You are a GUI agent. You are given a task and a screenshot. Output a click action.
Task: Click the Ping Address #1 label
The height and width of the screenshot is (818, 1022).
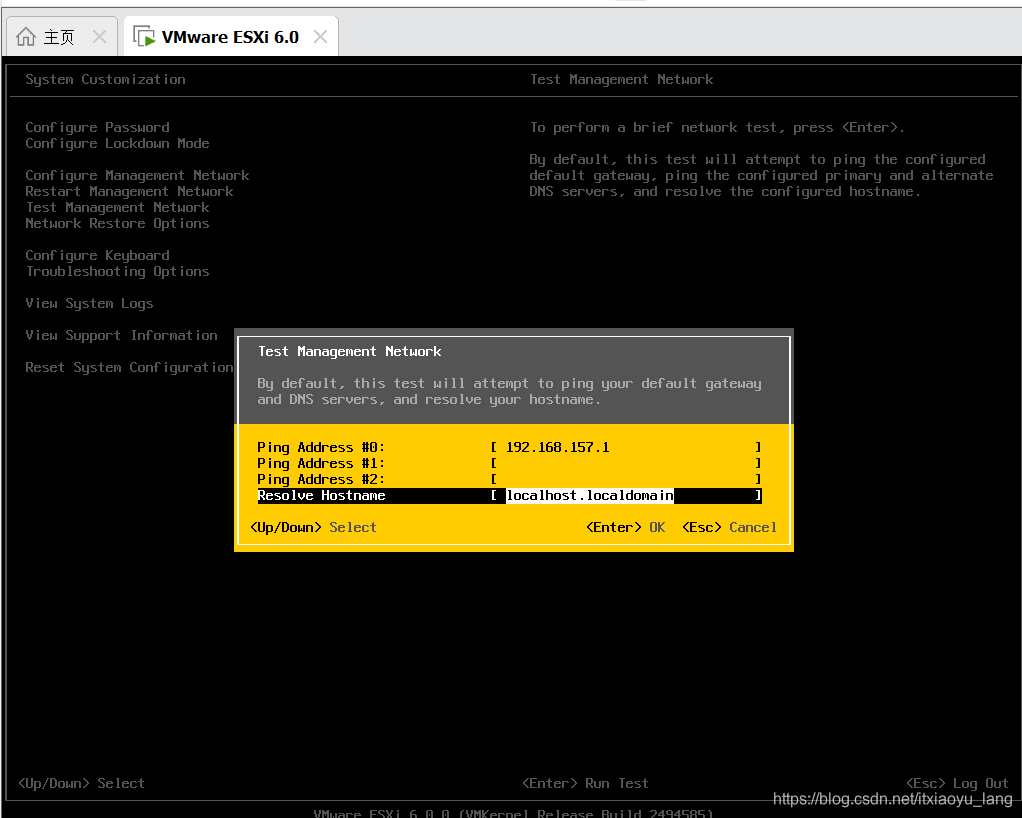321,463
